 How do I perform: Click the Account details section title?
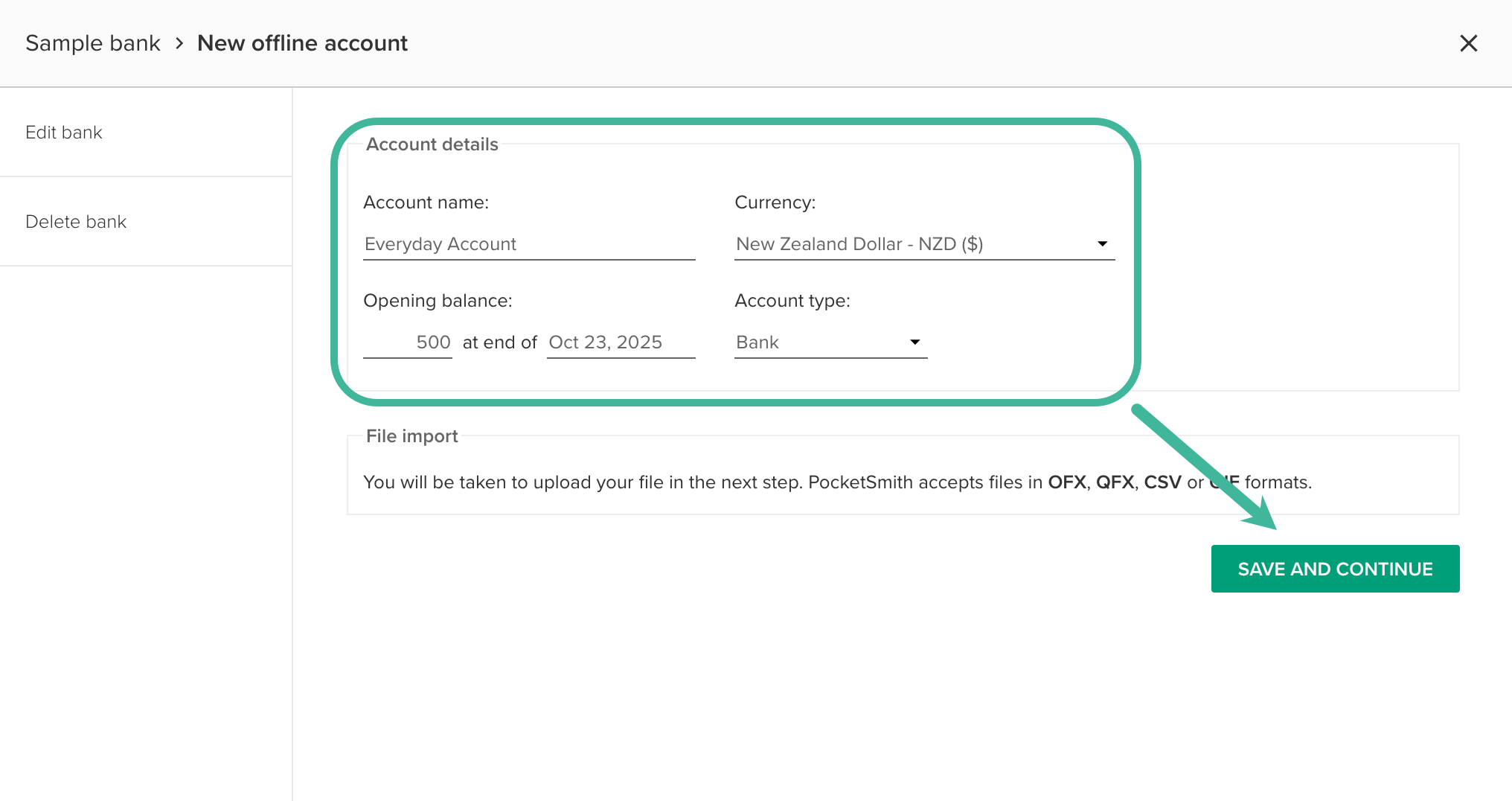tap(432, 144)
